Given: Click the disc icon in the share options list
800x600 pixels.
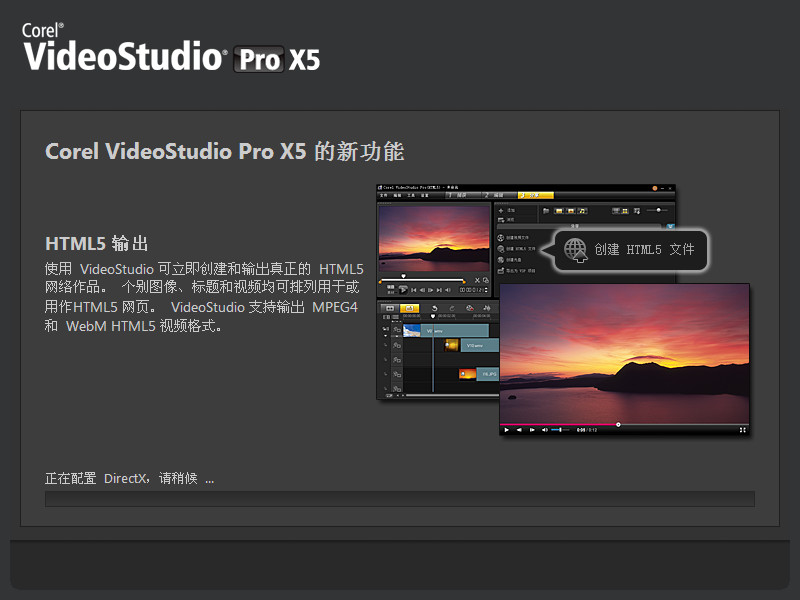Looking at the screenshot, I should 501,260.
